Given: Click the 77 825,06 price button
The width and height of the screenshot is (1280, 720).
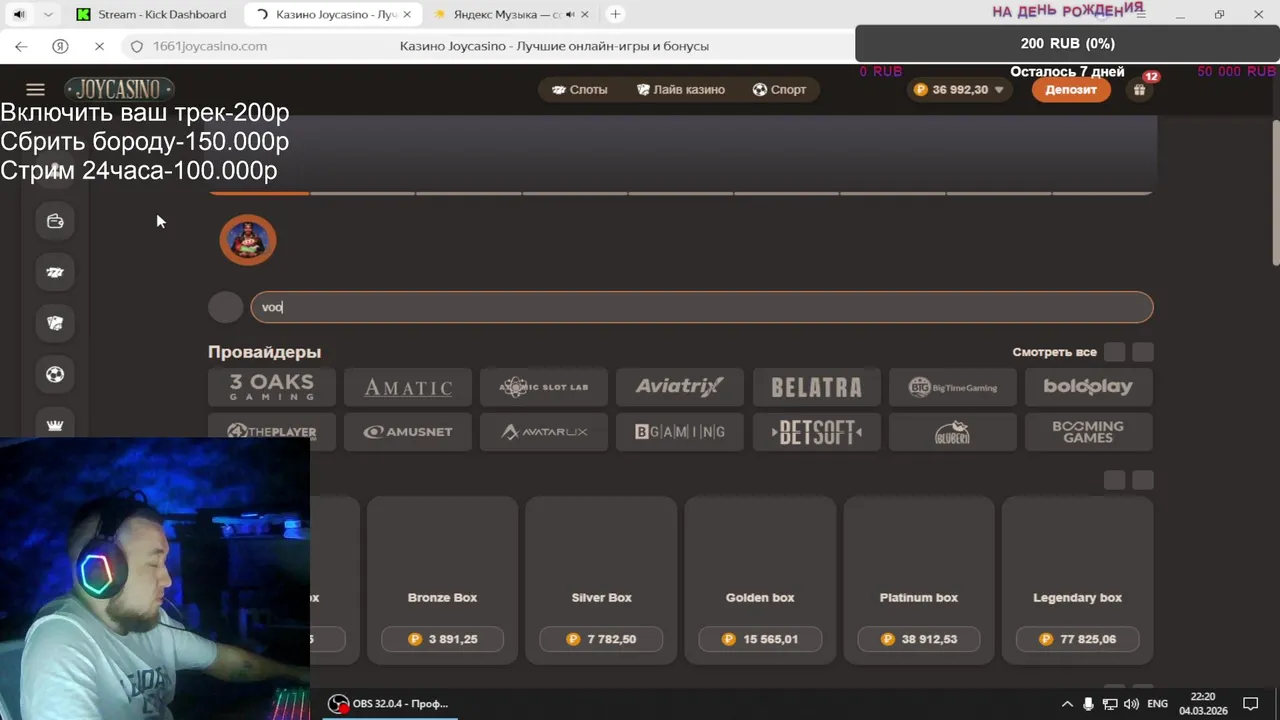Looking at the screenshot, I should click(1077, 639).
